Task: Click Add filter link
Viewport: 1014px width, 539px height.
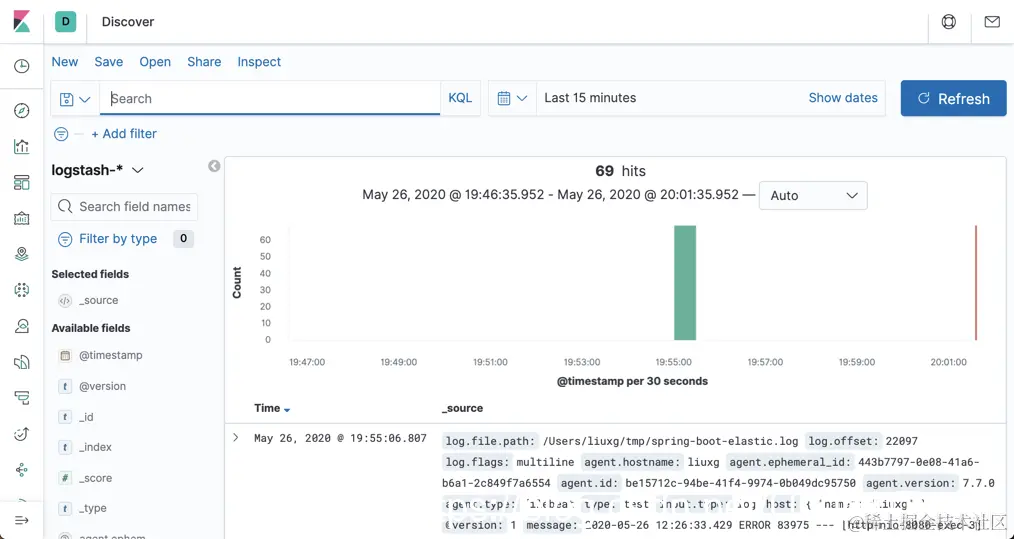Action: 124,134
